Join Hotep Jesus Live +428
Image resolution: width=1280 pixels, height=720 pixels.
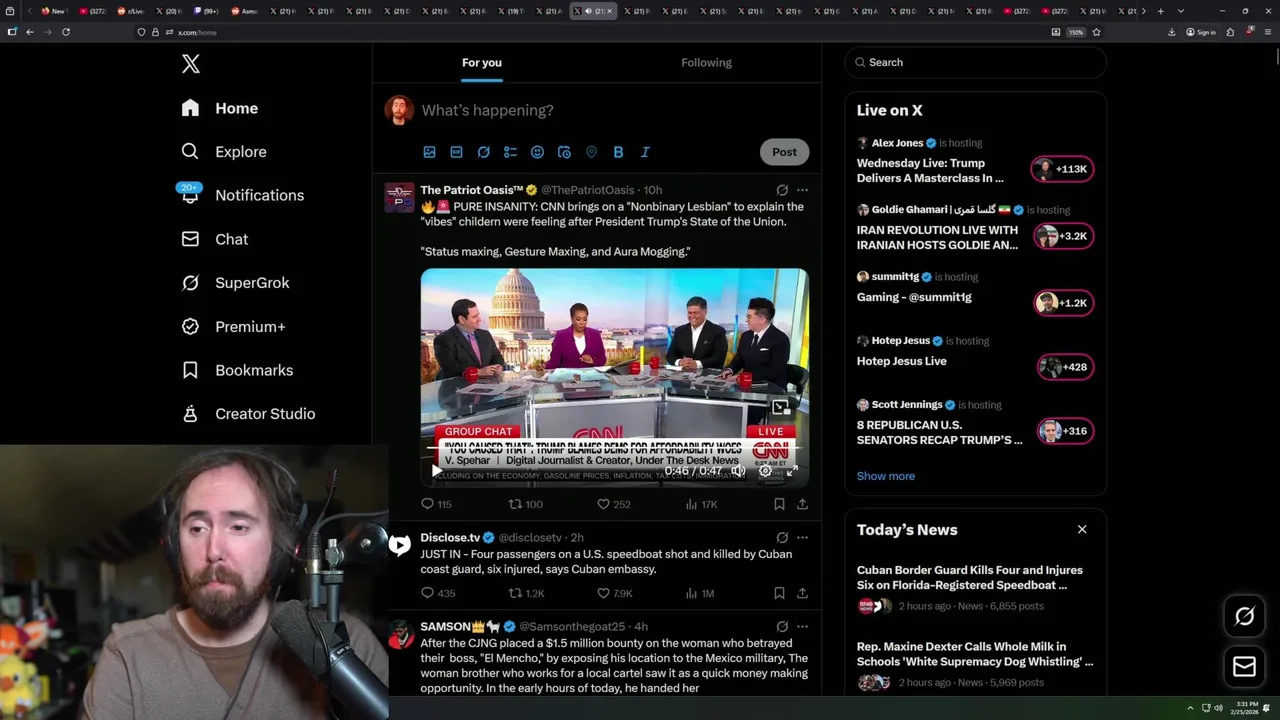point(1065,367)
